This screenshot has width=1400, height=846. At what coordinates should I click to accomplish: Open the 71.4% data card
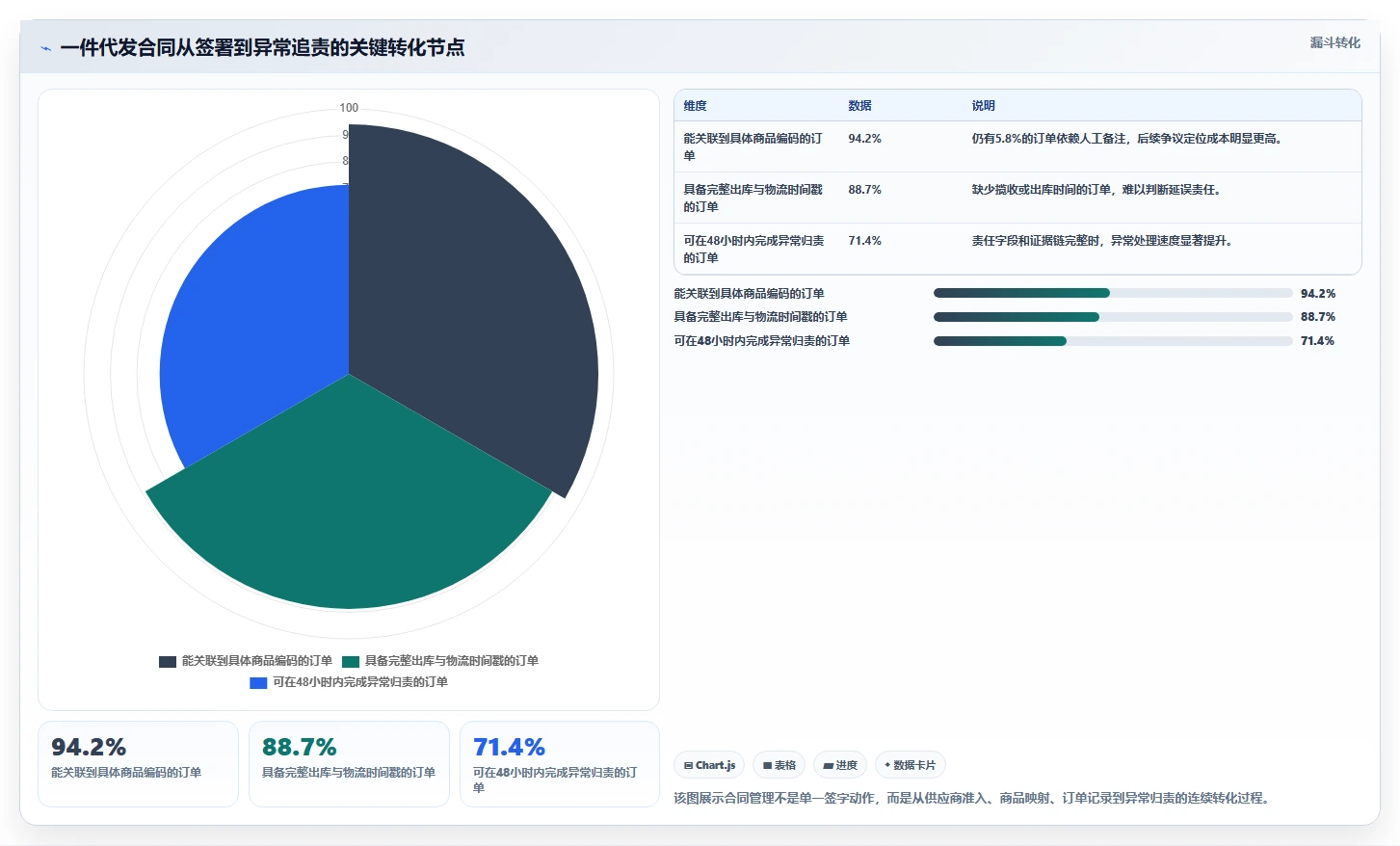(x=560, y=764)
